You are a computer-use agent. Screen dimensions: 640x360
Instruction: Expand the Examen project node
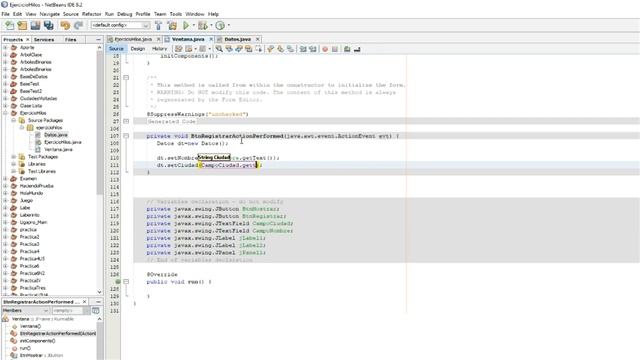click(x=5, y=179)
